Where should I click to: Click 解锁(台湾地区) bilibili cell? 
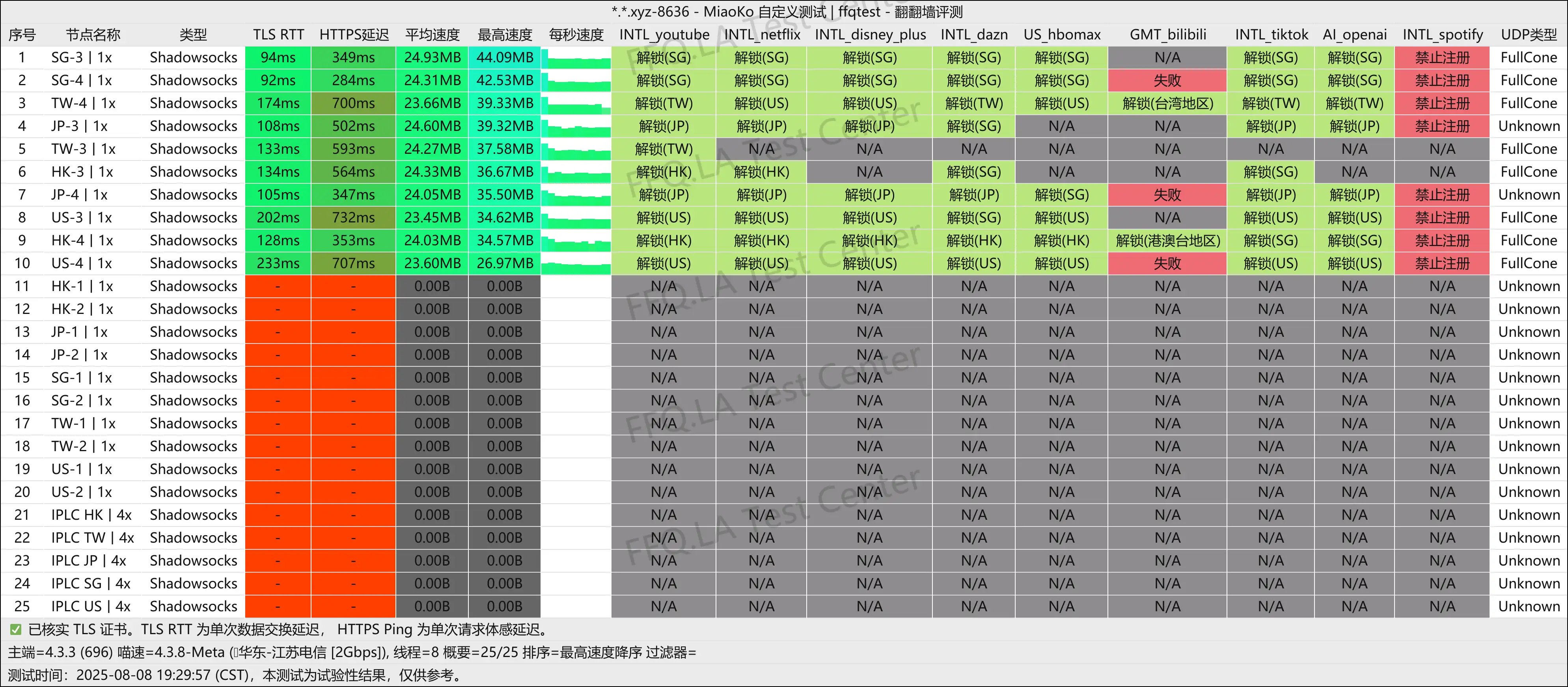point(1168,103)
